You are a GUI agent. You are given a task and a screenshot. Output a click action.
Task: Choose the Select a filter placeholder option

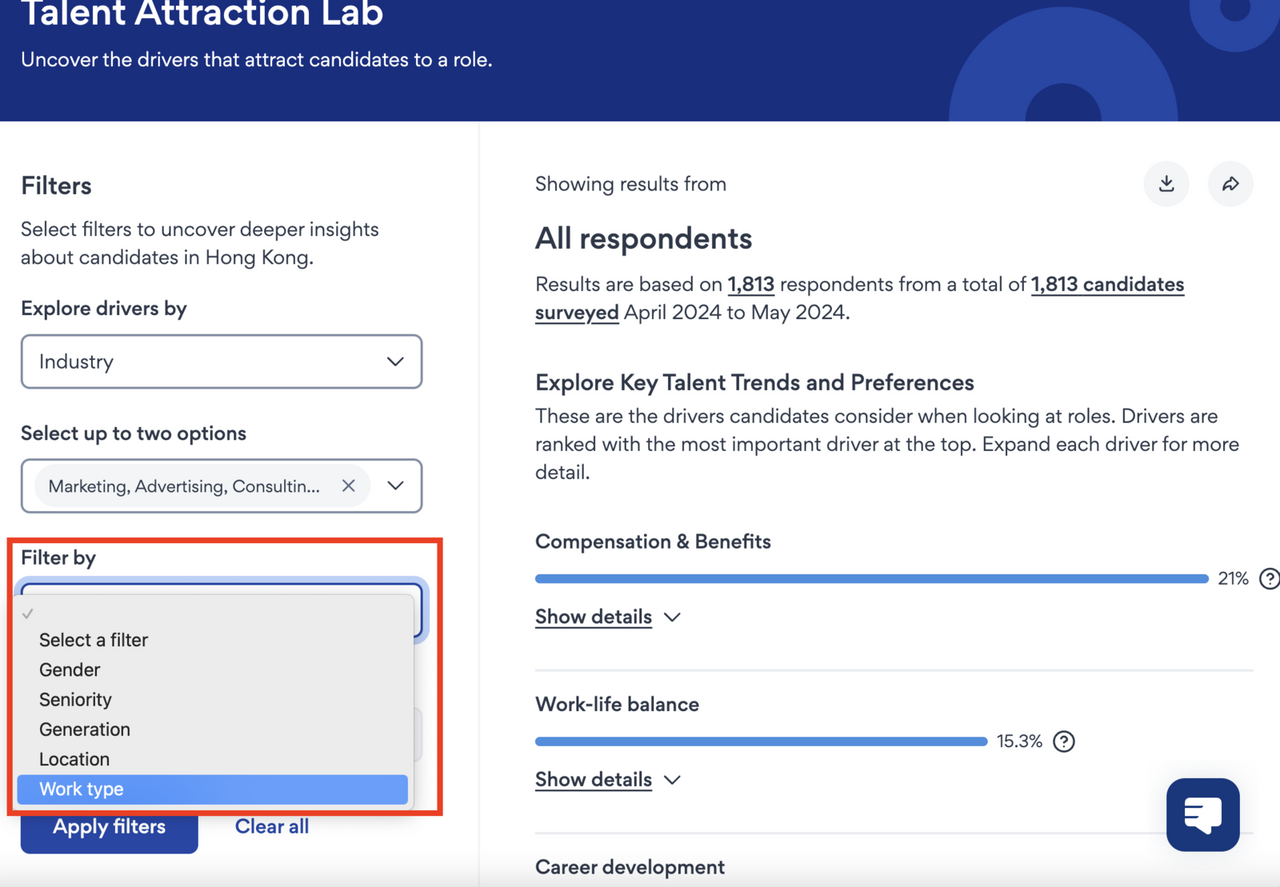(x=93, y=640)
